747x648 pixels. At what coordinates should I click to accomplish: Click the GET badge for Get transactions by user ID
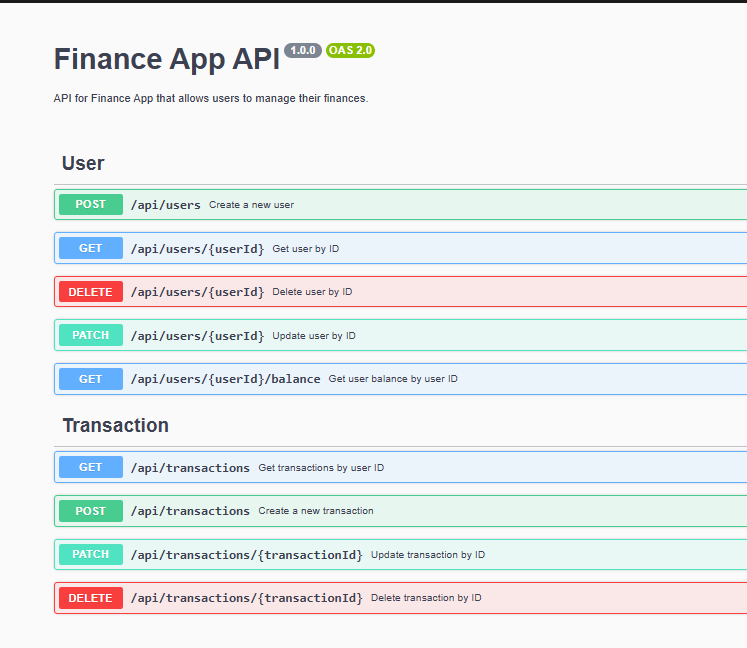pyautogui.click(x=91, y=467)
